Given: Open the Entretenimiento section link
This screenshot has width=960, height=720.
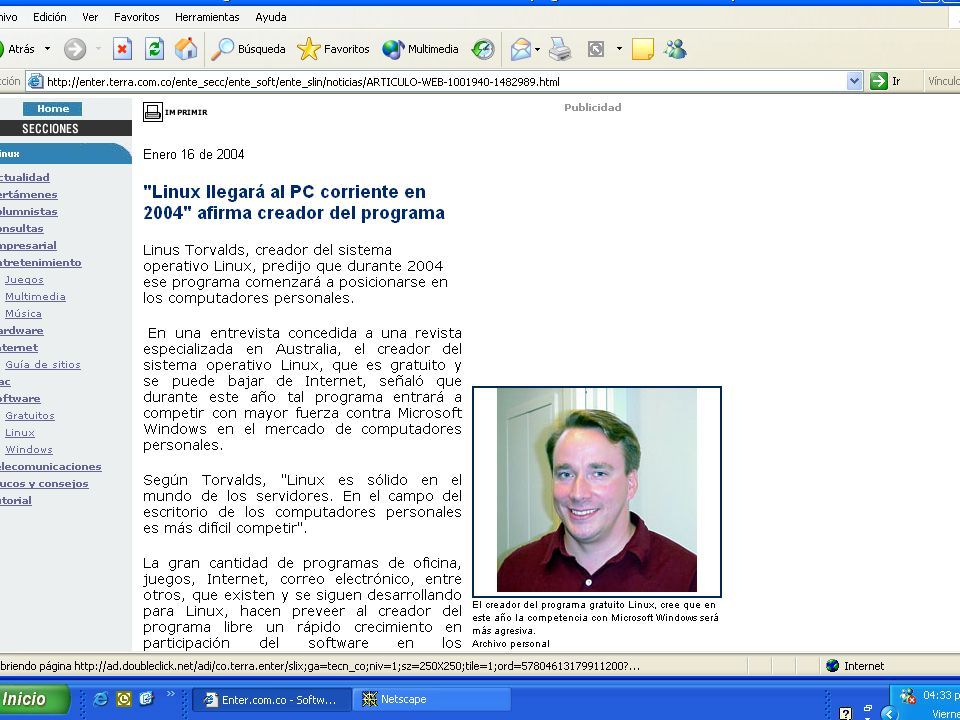Looking at the screenshot, I should 40,263.
